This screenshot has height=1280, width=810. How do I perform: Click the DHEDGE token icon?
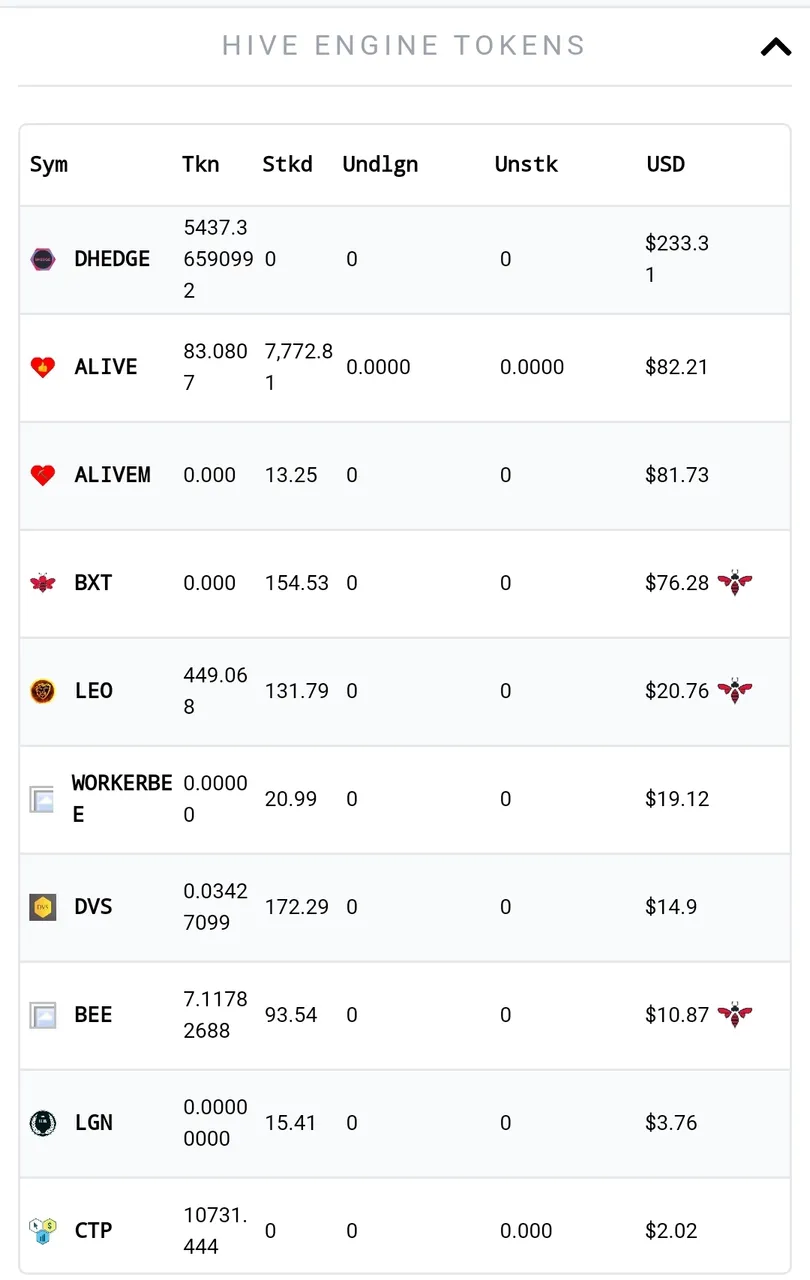tap(43, 260)
